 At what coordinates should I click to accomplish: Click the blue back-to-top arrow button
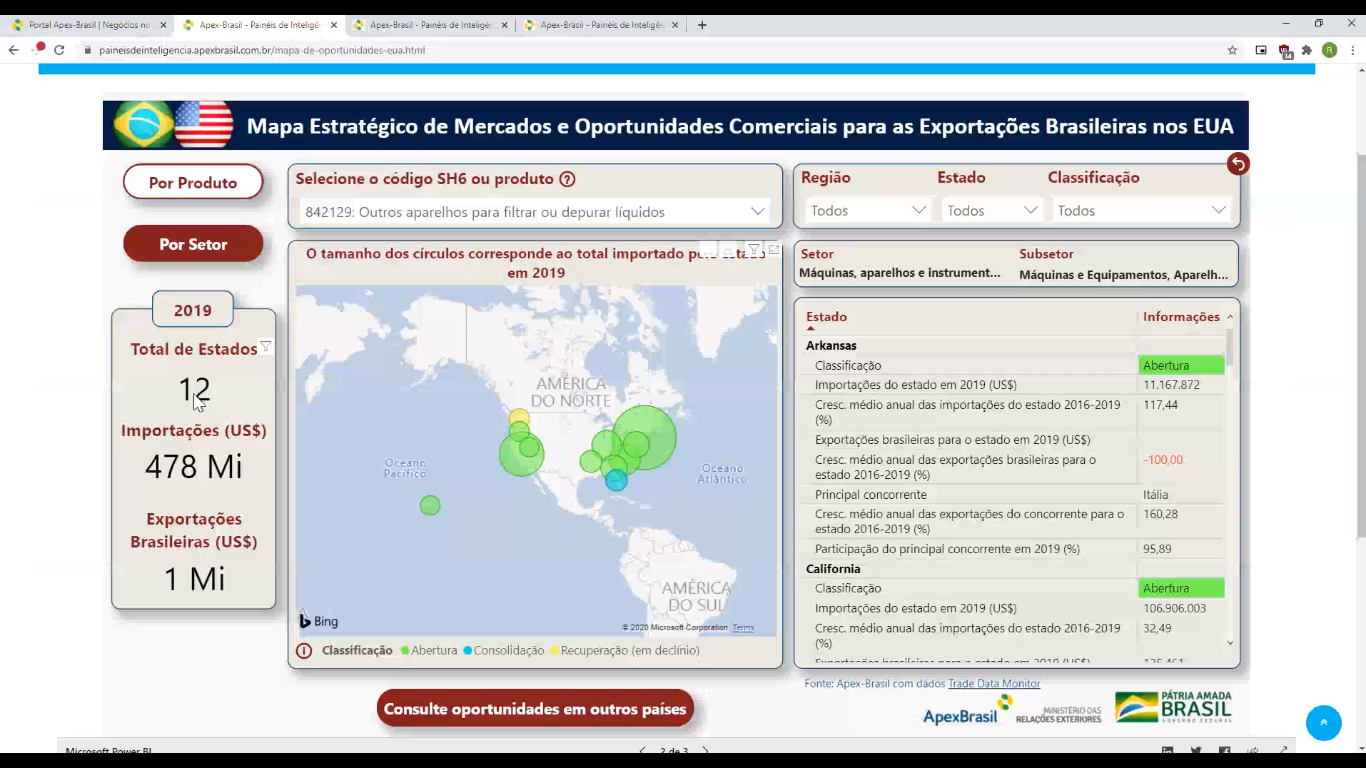[x=1323, y=723]
